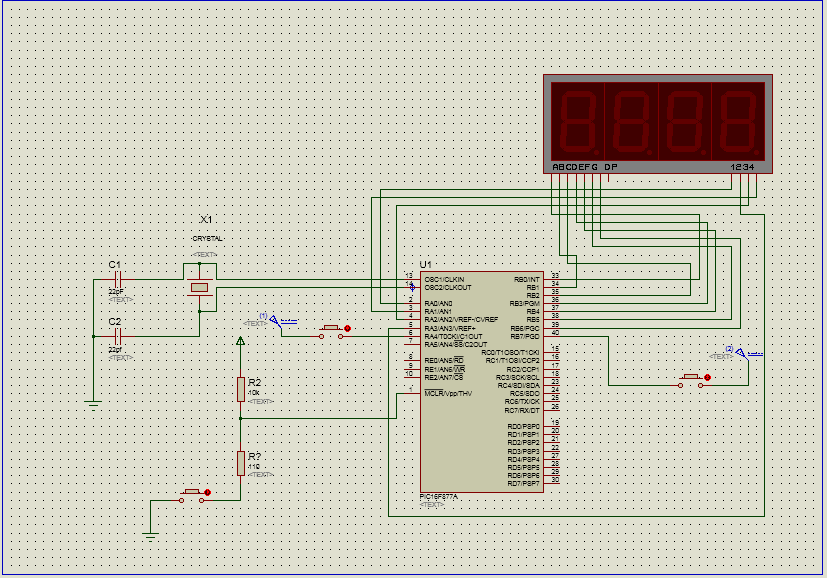This screenshot has width=827, height=578.
Task: Click the OSC1/CLKIN pin label
Action: [x=444, y=280]
